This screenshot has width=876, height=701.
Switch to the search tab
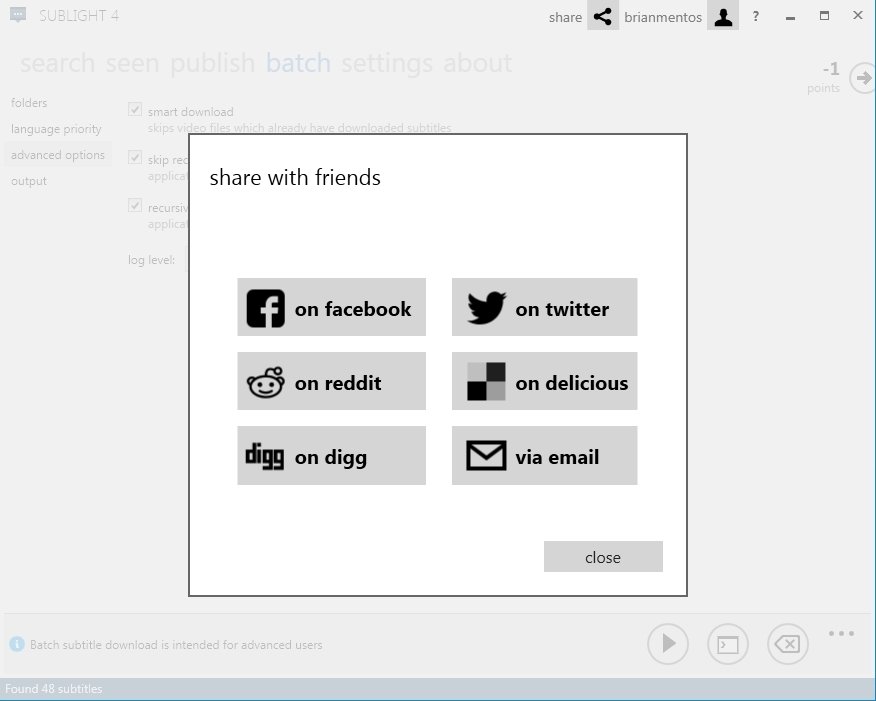[x=58, y=63]
